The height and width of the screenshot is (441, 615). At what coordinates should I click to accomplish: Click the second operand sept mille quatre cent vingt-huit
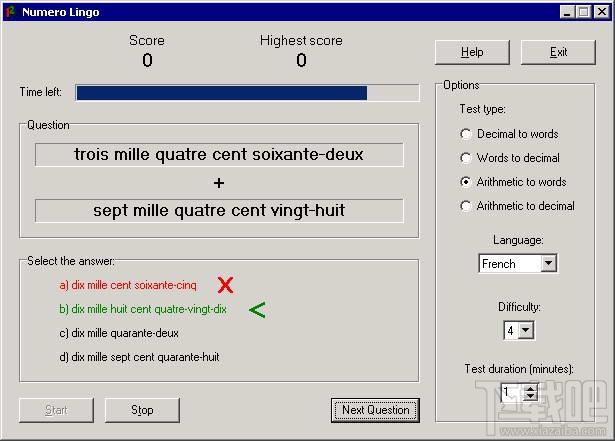pyautogui.click(x=219, y=211)
